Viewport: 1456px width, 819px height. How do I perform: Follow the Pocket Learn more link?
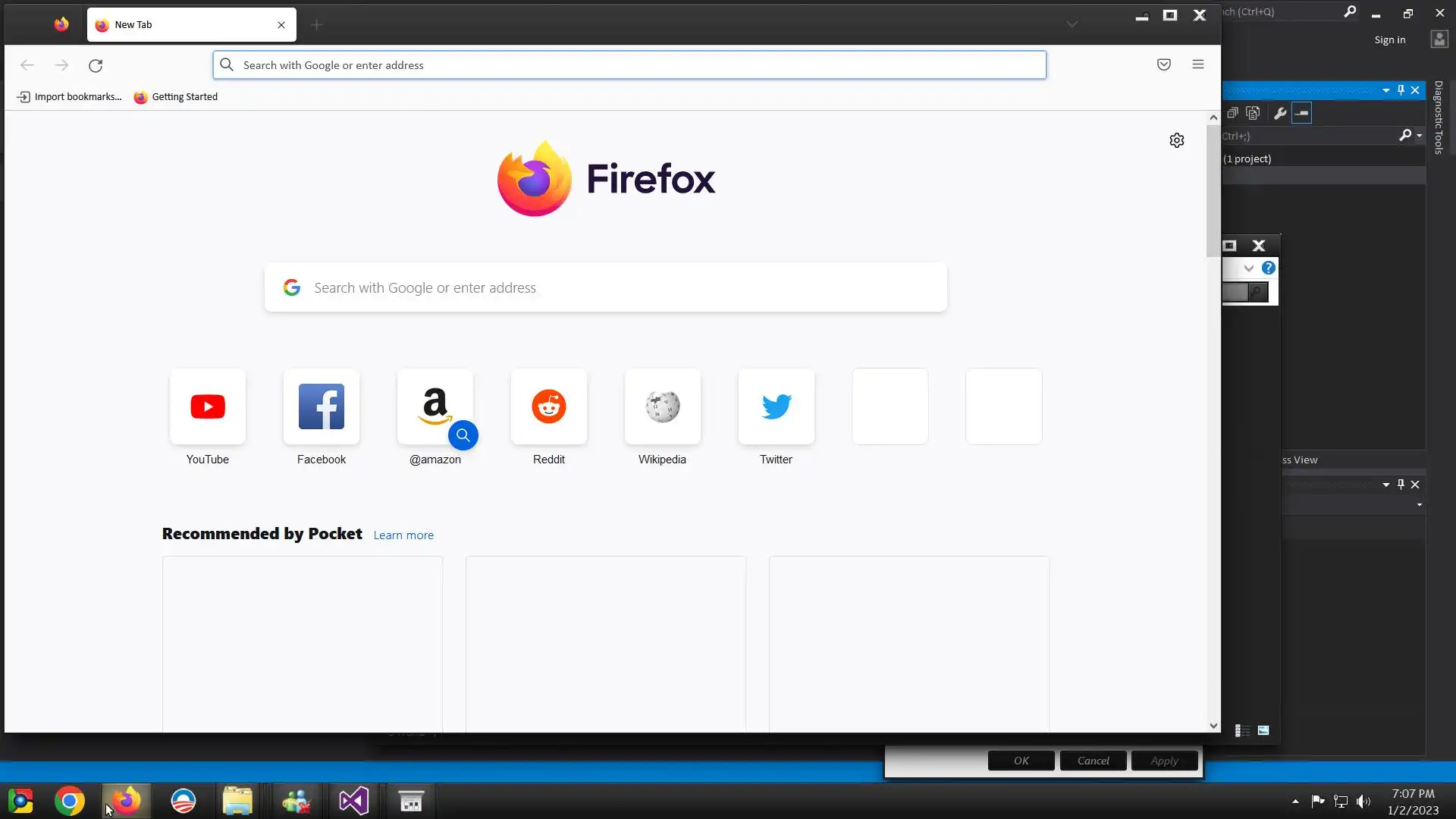403,535
